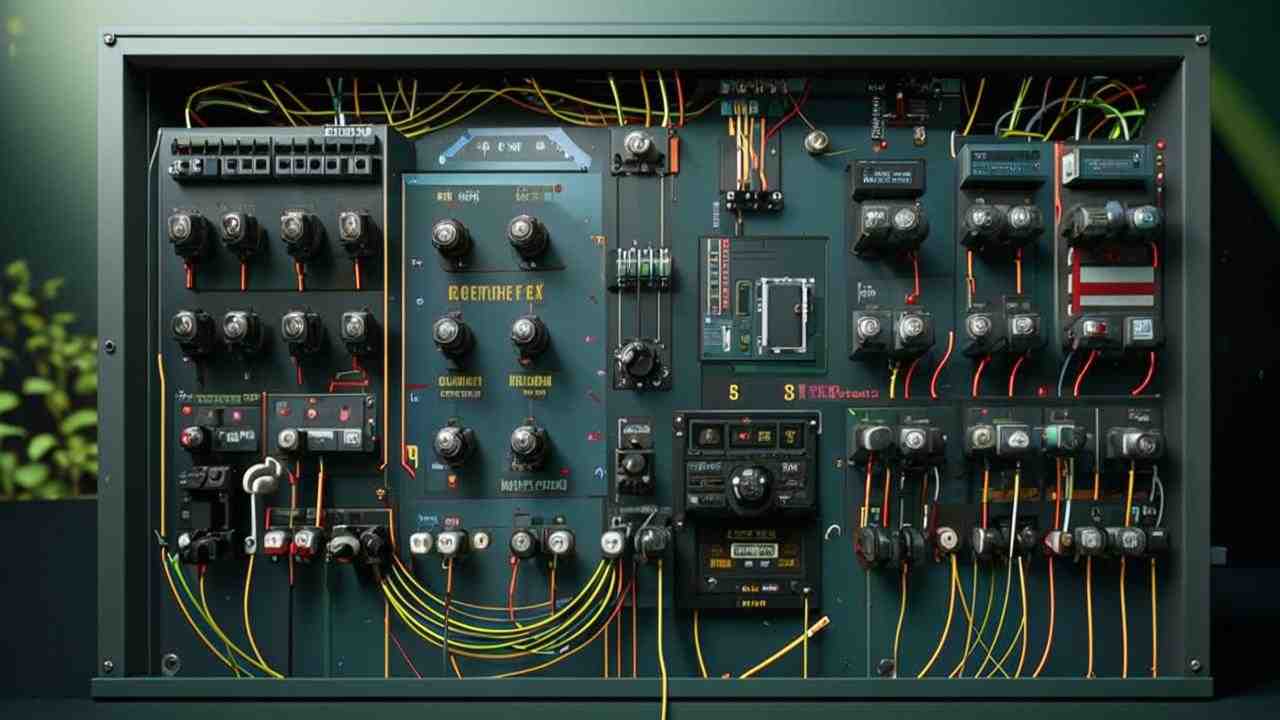Turn the large black knob on central controller
This screenshot has width=1280, height=720.
point(749,486)
